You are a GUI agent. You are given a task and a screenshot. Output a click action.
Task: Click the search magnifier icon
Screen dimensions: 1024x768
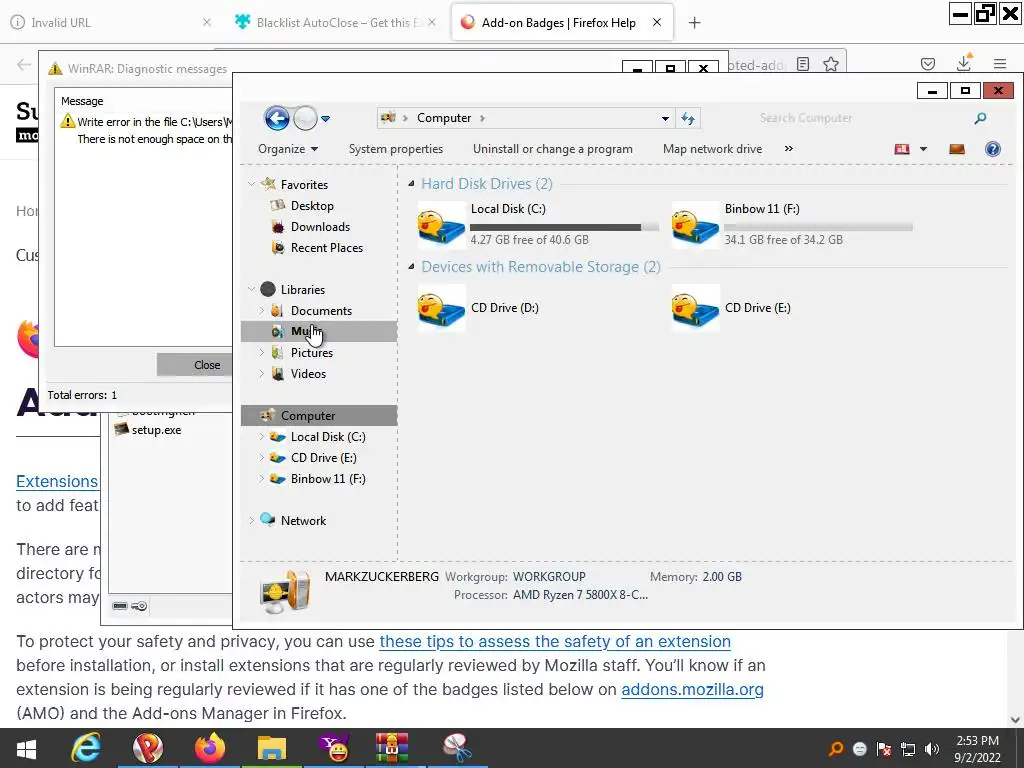(x=980, y=118)
